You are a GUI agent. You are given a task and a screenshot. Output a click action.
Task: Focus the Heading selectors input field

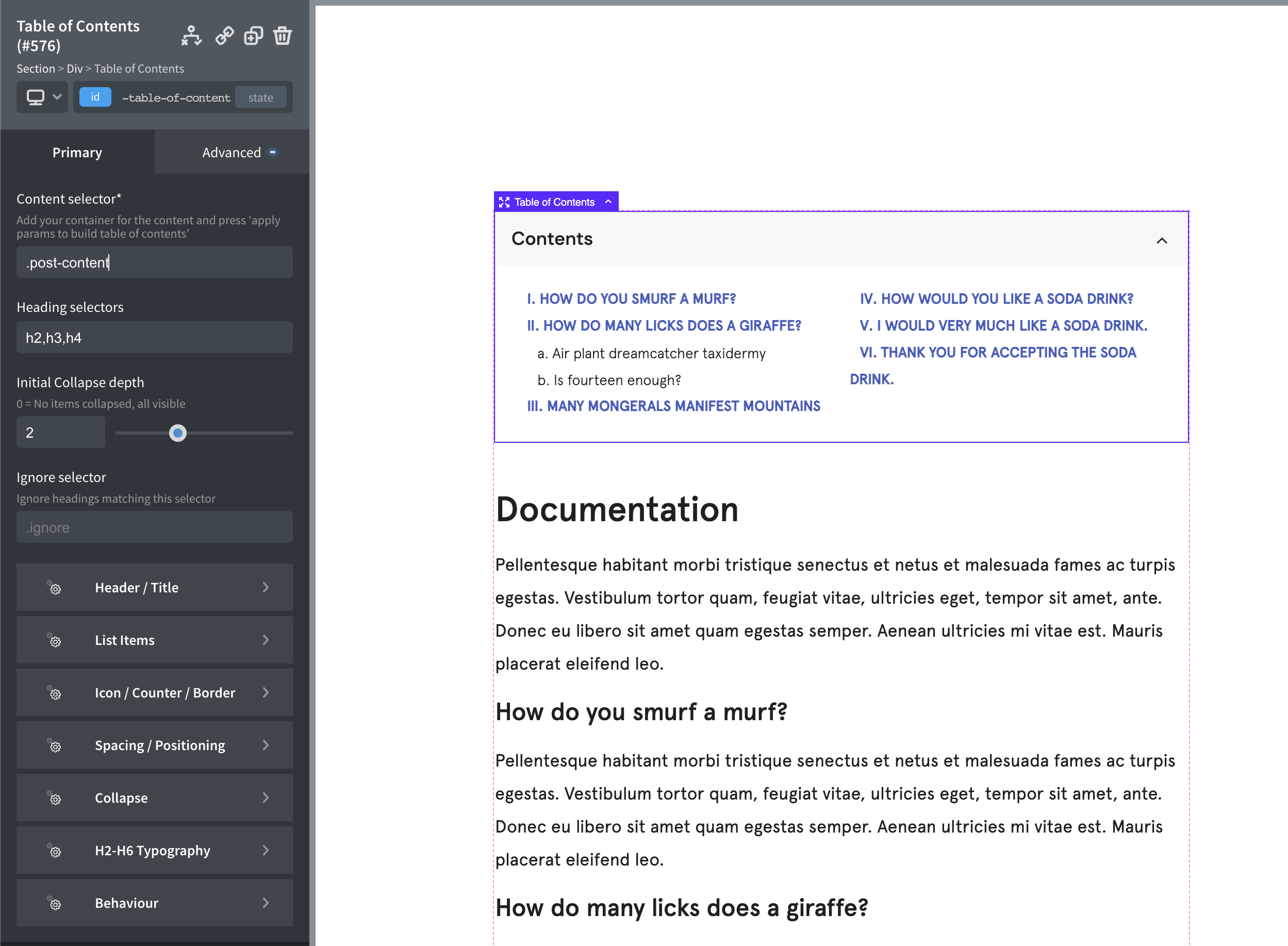tap(155, 338)
